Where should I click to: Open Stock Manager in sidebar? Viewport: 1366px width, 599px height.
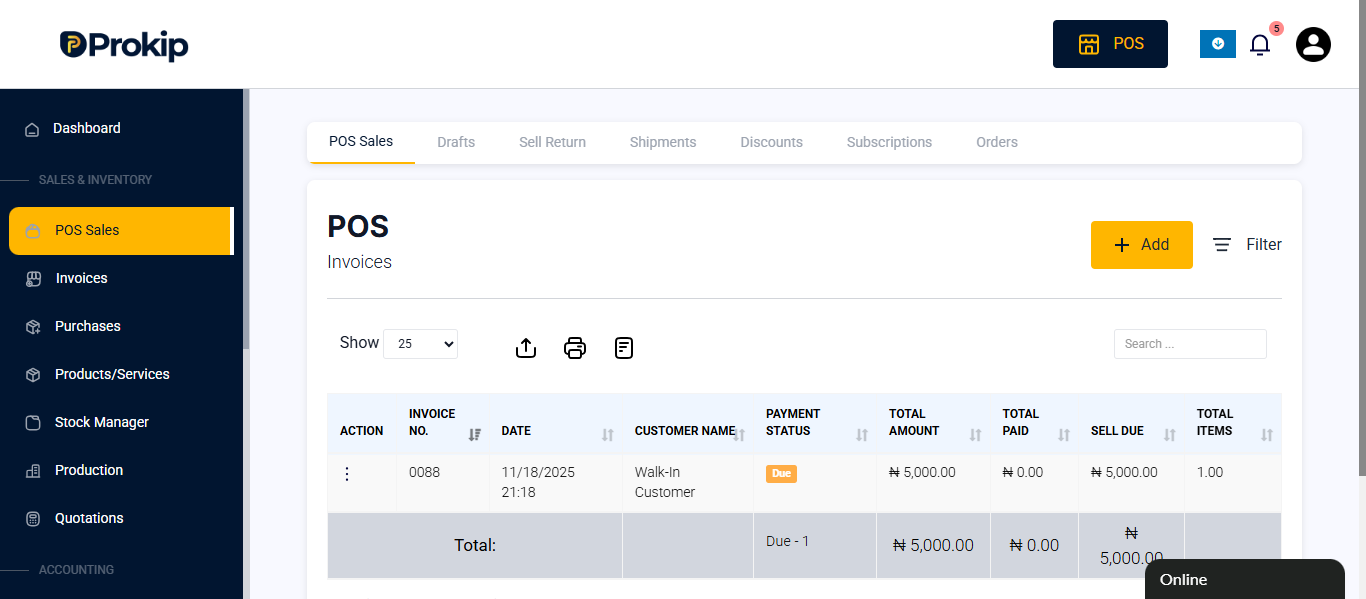pos(102,422)
